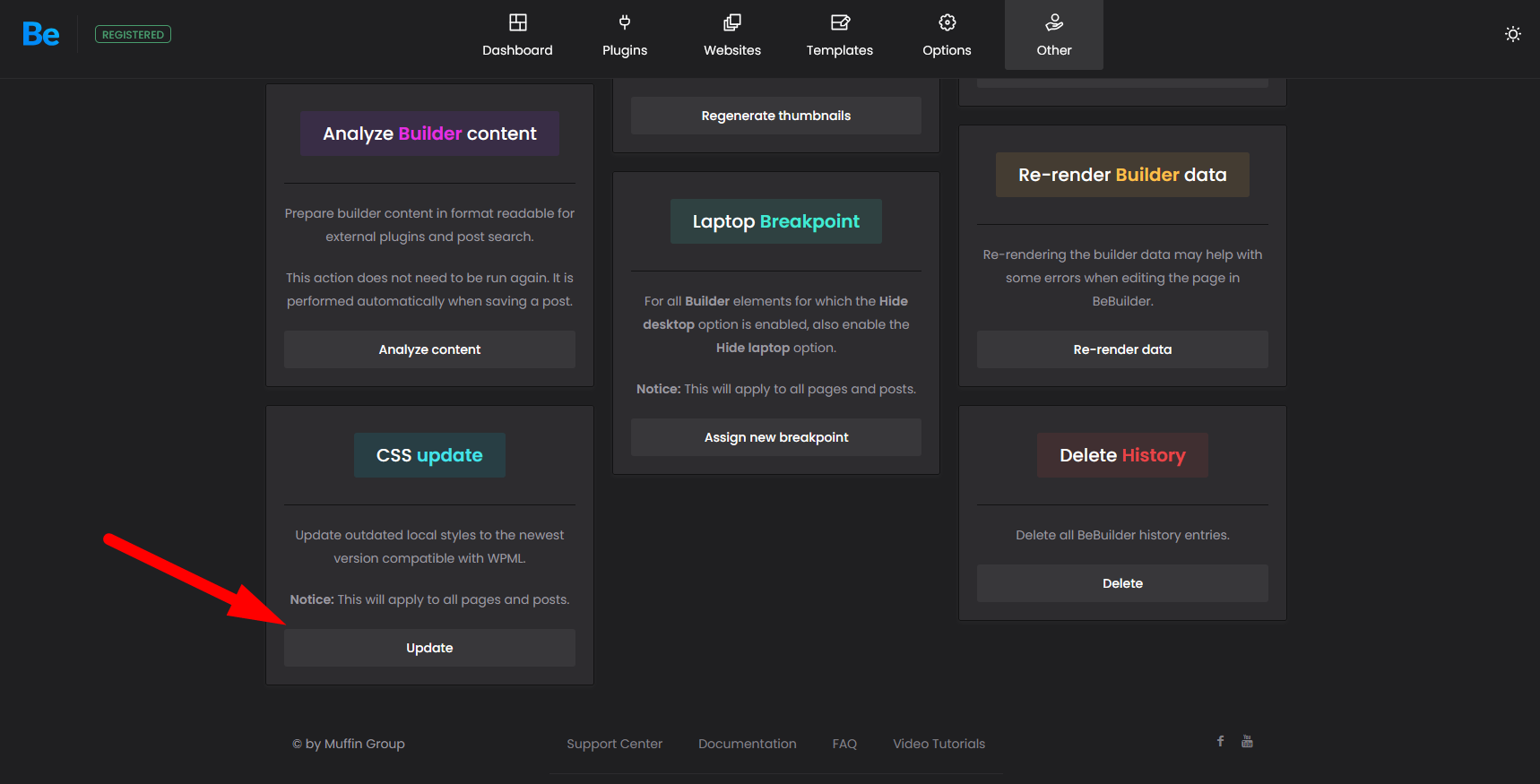Go to the Websites section
The image size is (1540, 784).
click(731, 35)
